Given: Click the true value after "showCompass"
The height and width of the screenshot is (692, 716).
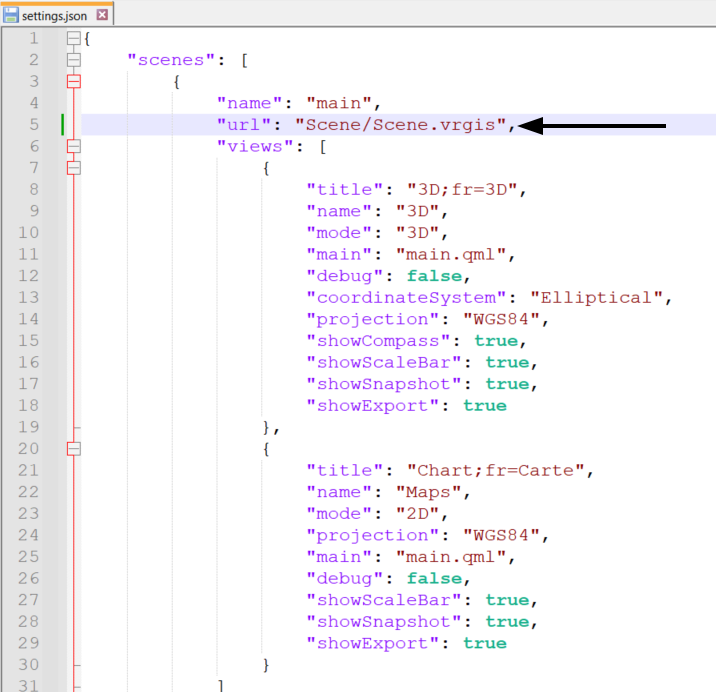Looking at the screenshot, I should pos(523,341).
